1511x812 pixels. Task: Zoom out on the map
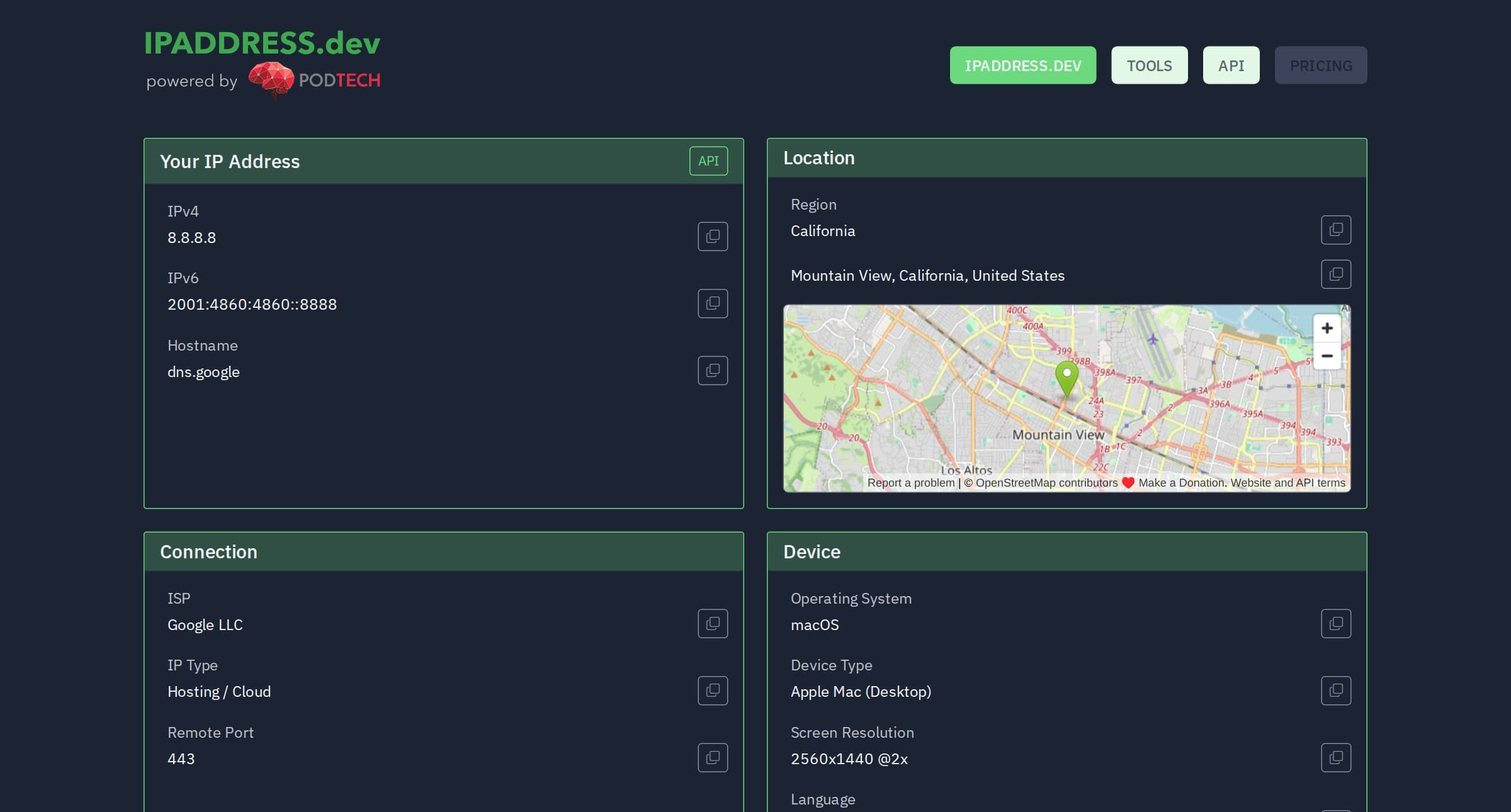tap(1327, 356)
